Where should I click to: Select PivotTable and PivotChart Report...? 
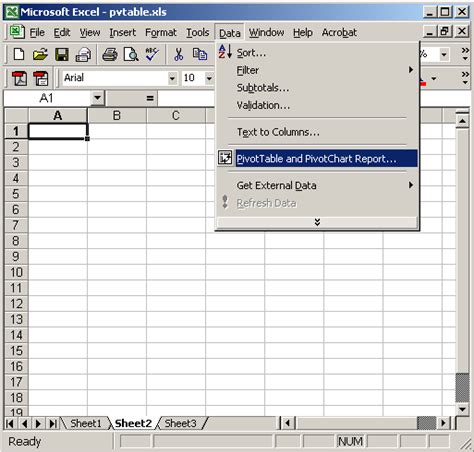[317, 159]
